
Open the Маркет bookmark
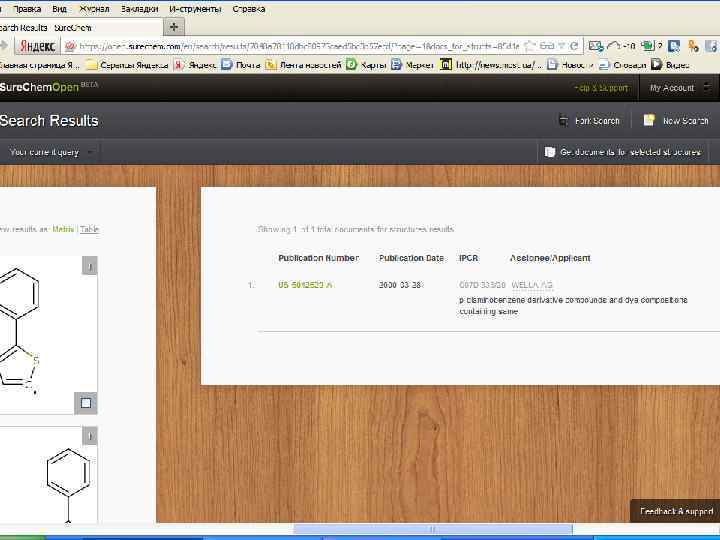click(x=412, y=65)
